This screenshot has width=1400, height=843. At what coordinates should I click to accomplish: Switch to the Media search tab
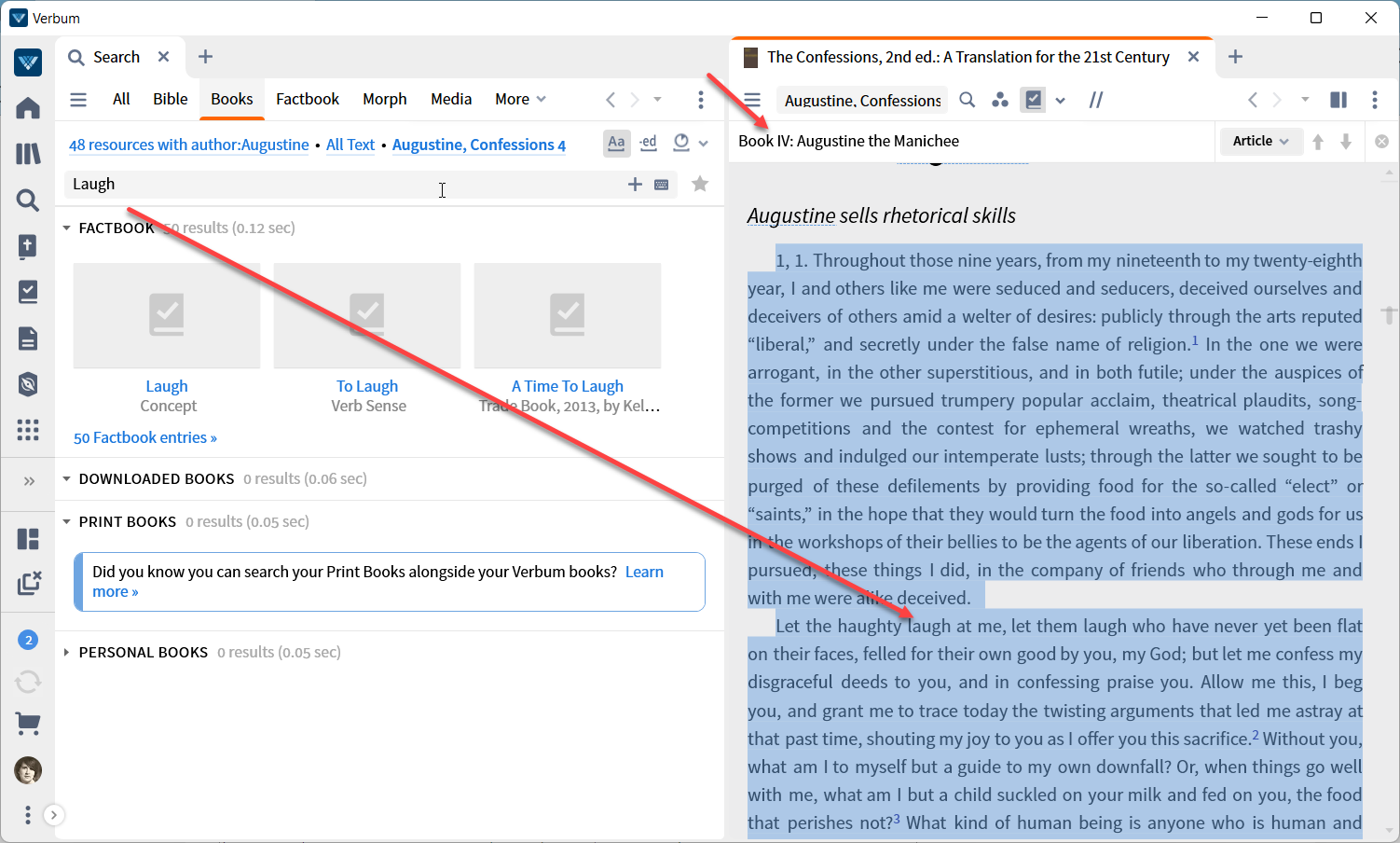click(451, 99)
